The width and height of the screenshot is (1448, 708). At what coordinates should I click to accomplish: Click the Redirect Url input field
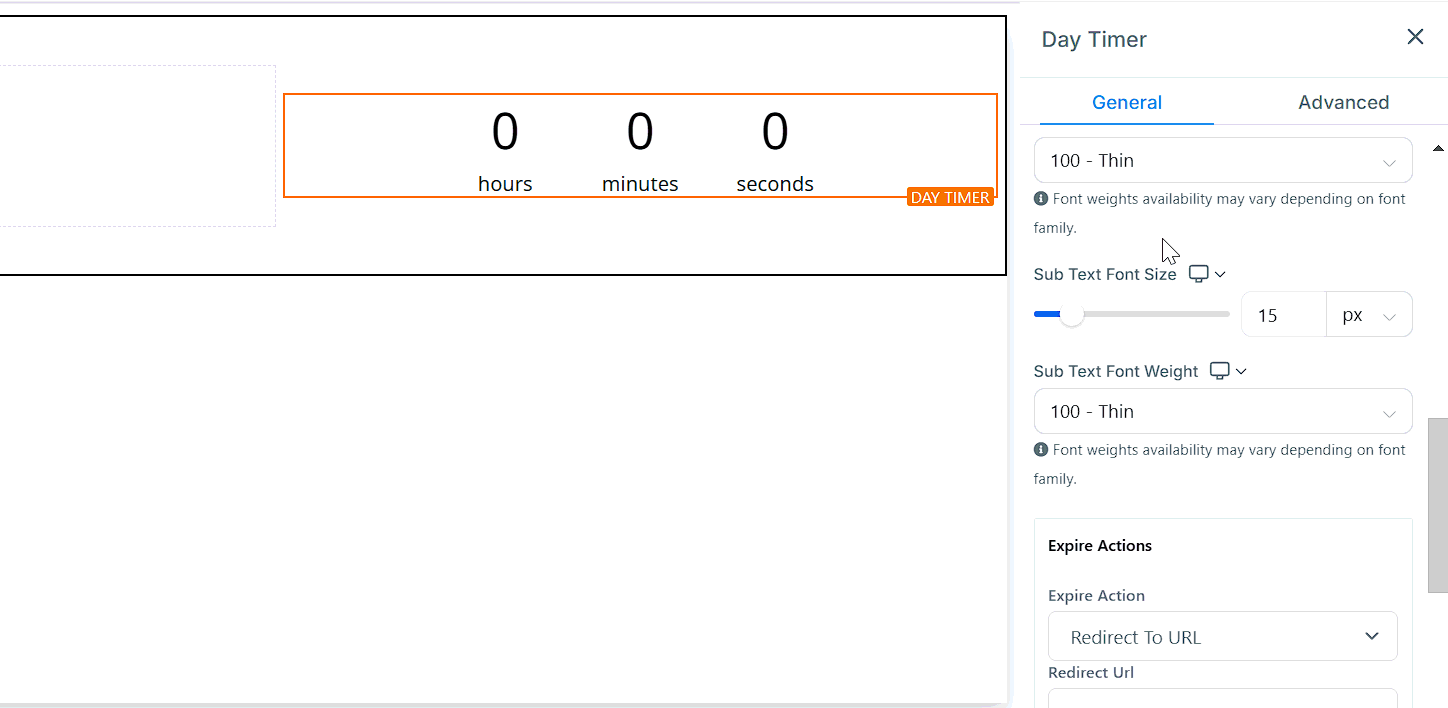[1222, 698]
